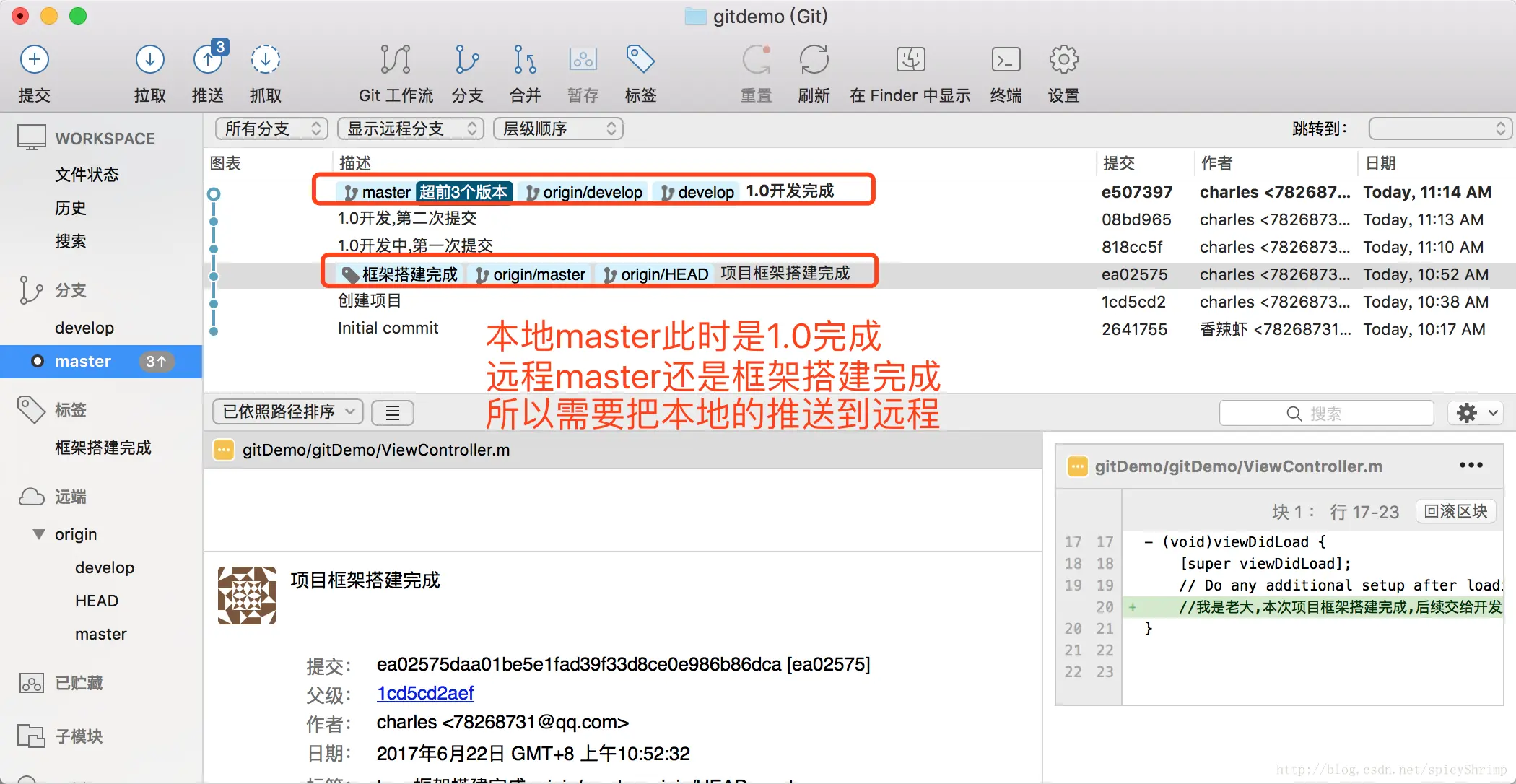Collapse the origin remote tree
This screenshot has width=1516, height=784.
[x=39, y=534]
